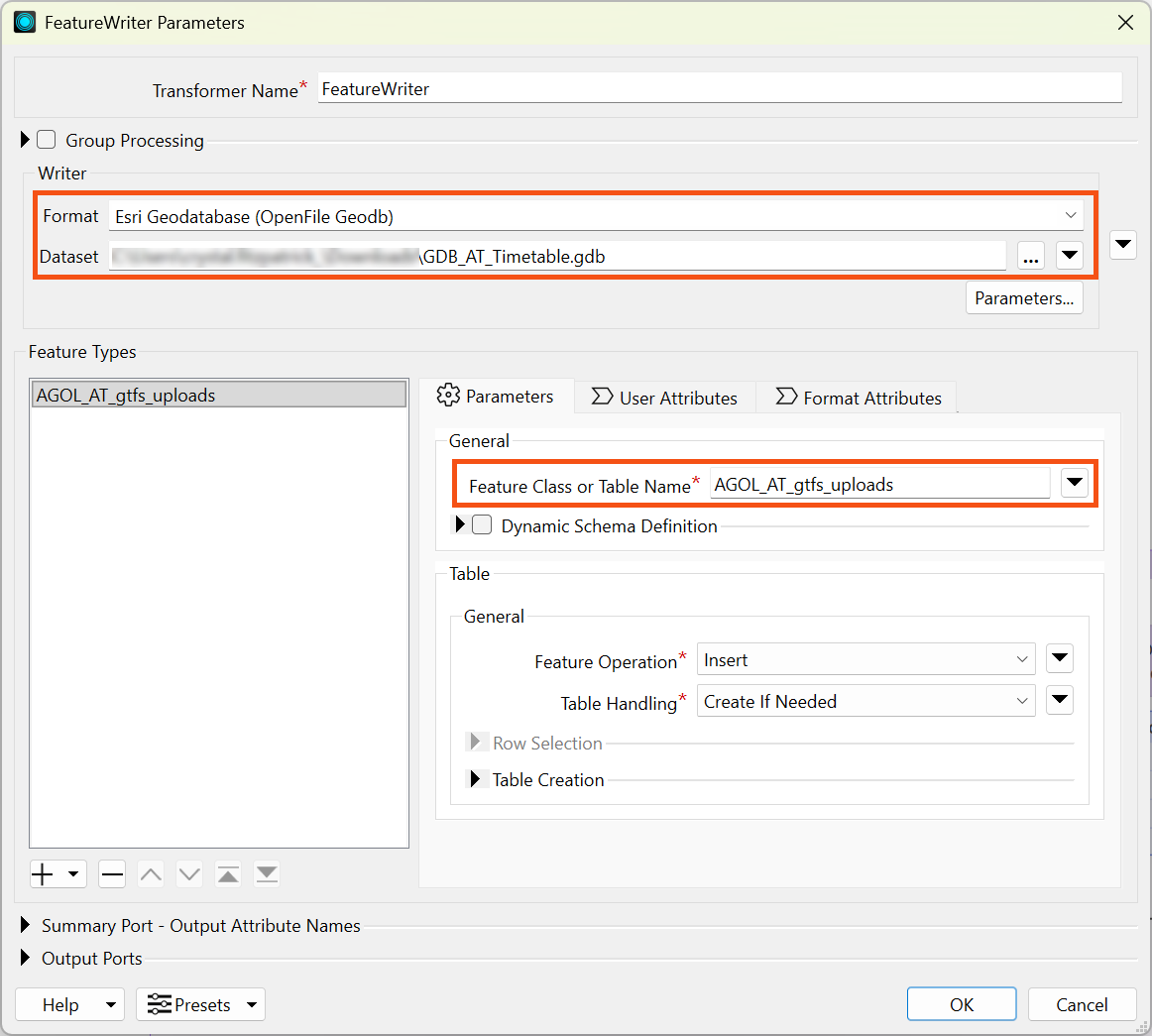
Task: Click the Transformer Name input field
Action: [720, 89]
